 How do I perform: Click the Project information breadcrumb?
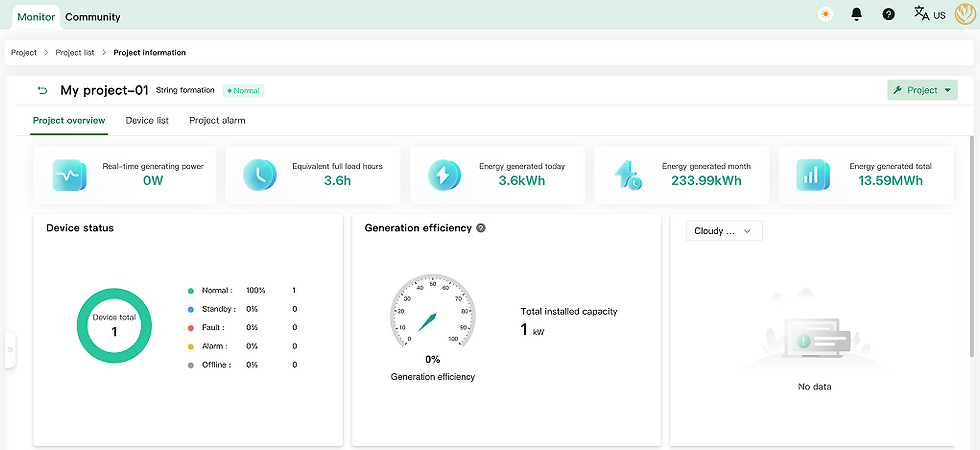149,52
